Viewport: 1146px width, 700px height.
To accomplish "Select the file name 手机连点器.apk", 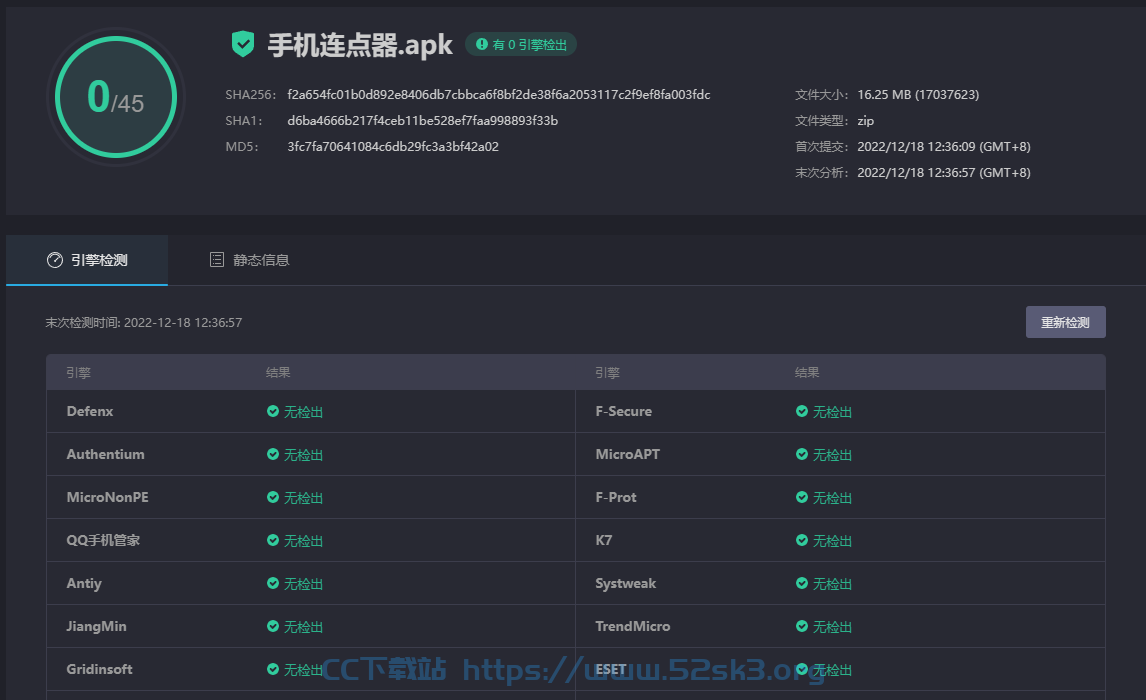I will click(360, 45).
